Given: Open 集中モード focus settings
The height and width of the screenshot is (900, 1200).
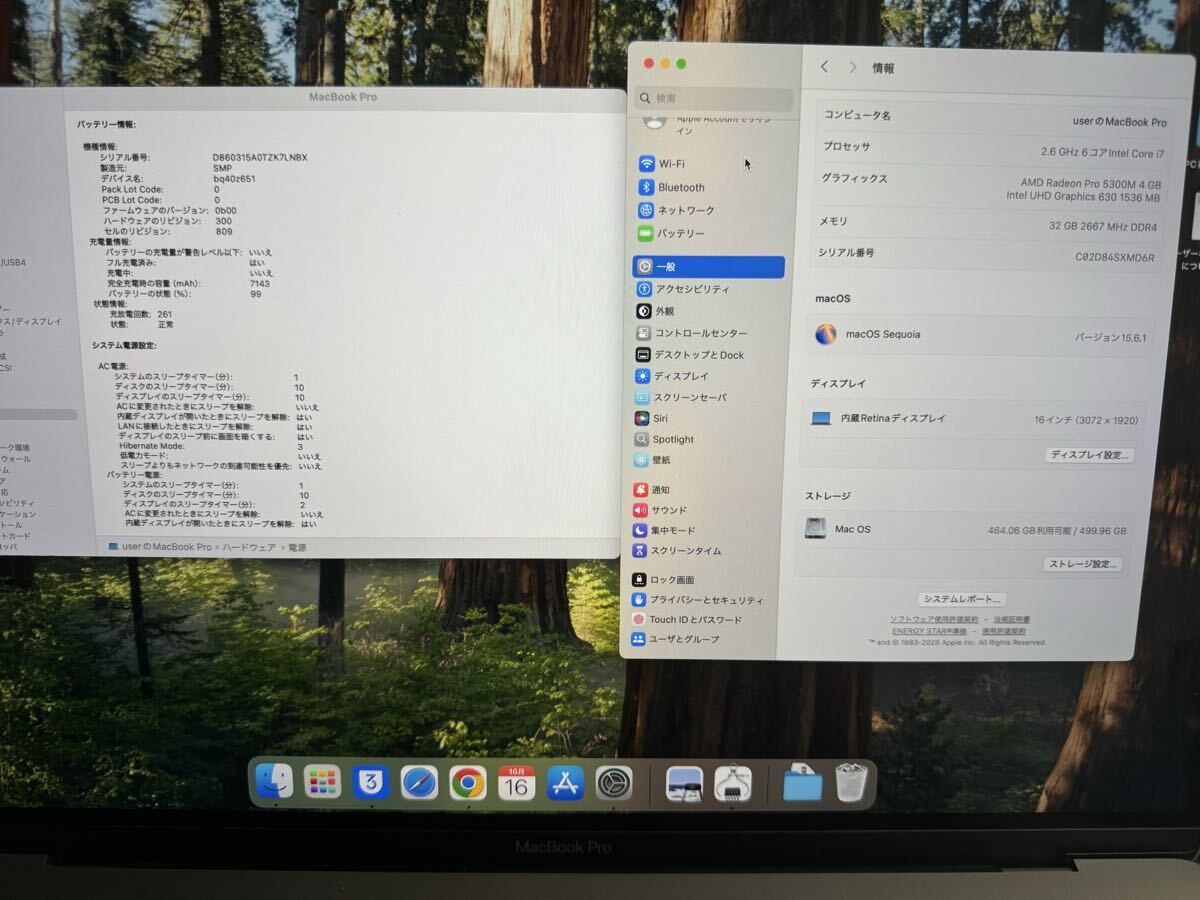Looking at the screenshot, I should [x=664, y=530].
